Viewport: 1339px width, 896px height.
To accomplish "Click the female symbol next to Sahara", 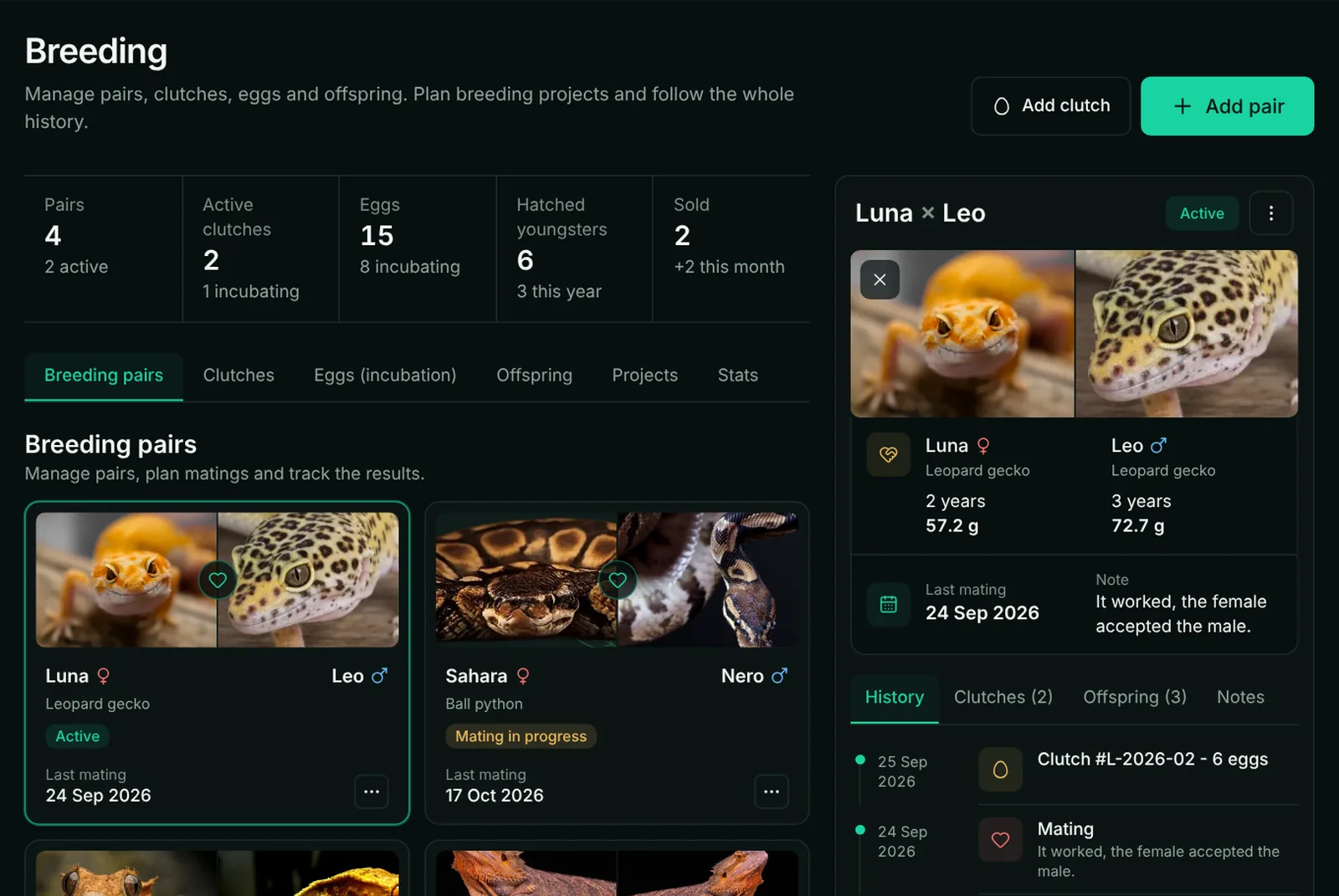I will click(x=523, y=676).
